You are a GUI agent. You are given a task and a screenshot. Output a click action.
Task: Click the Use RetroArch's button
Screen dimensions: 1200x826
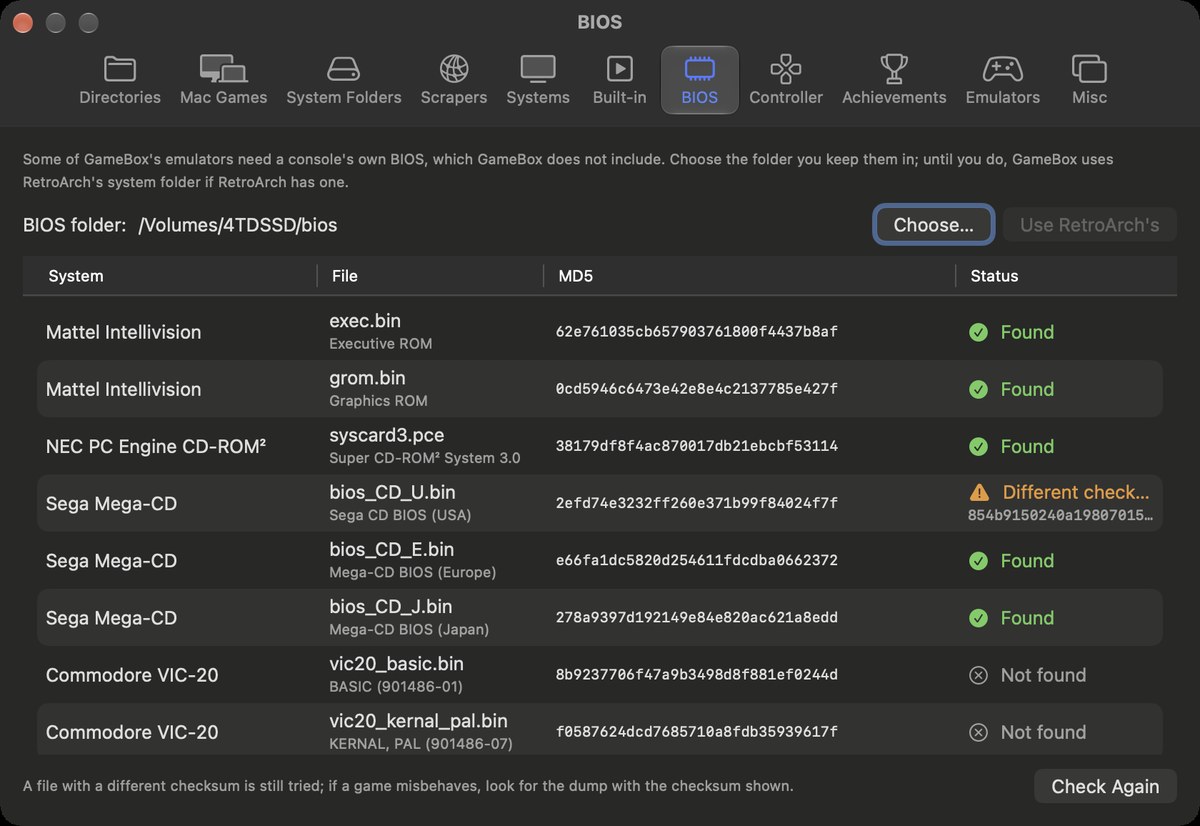point(1090,225)
